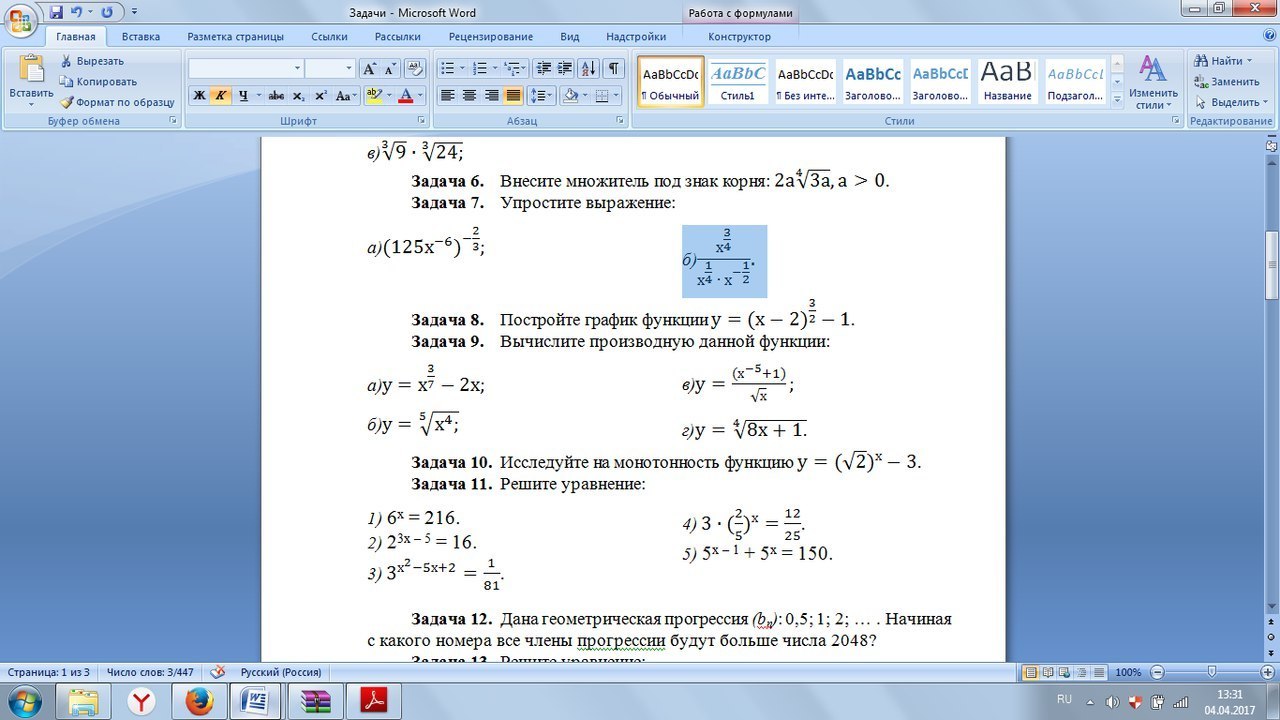Switch to Draft view in status bar

pos(1098,672)
